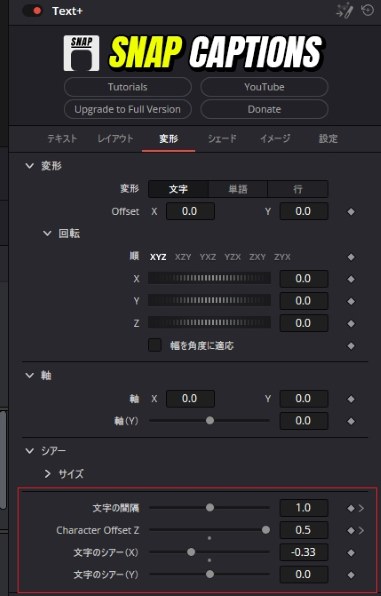Collapse the 変形 section
This screenshot has width=381, height=596.
click(29, 166)
